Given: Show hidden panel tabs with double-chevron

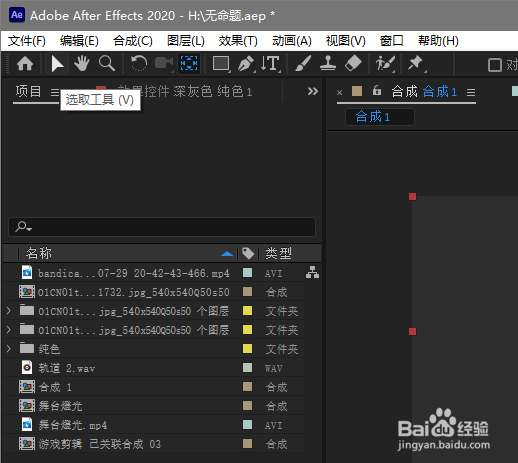Looking at the screenshot, I should point(313,91).
